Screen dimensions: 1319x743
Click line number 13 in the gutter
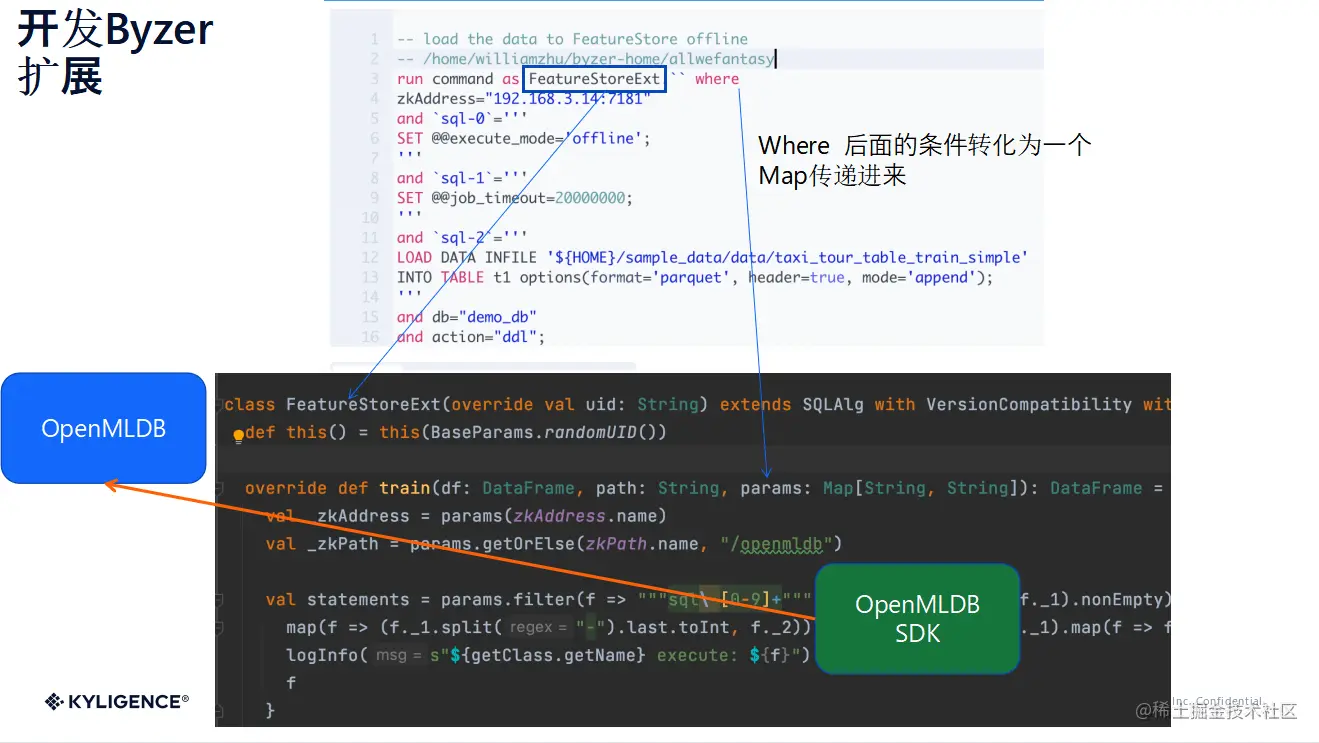click(372, 277)
